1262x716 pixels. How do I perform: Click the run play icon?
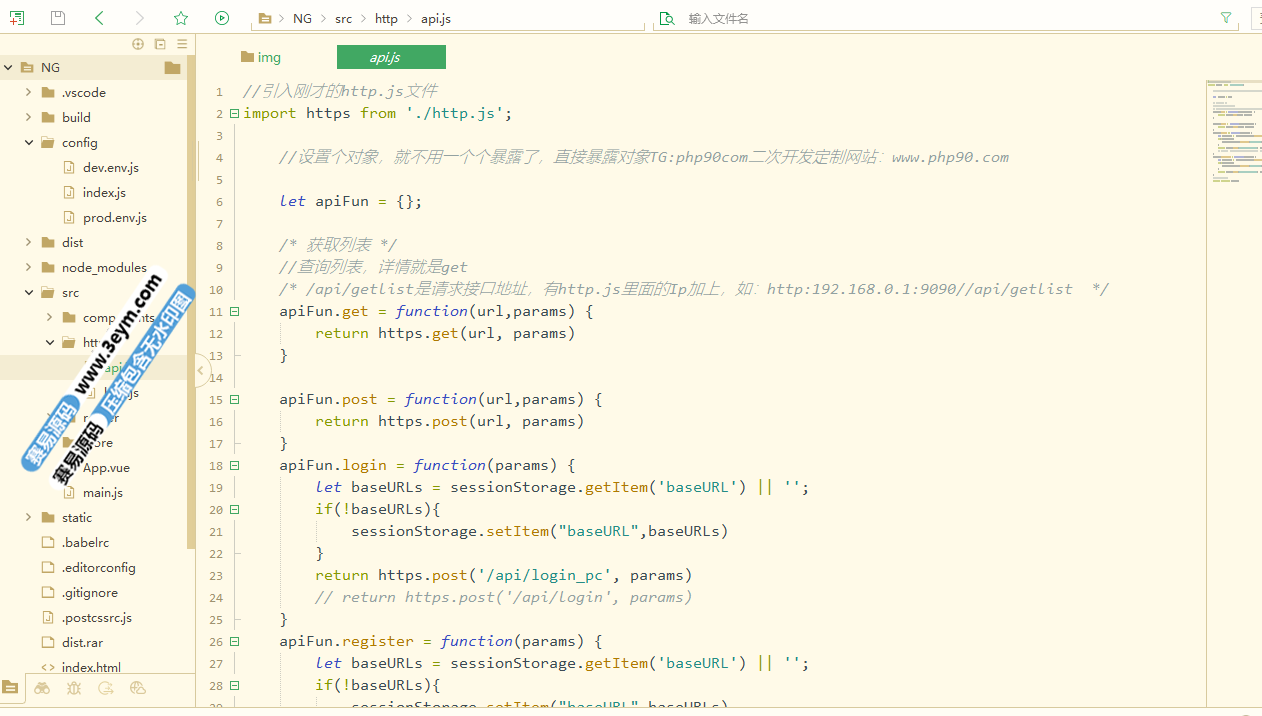222,18
